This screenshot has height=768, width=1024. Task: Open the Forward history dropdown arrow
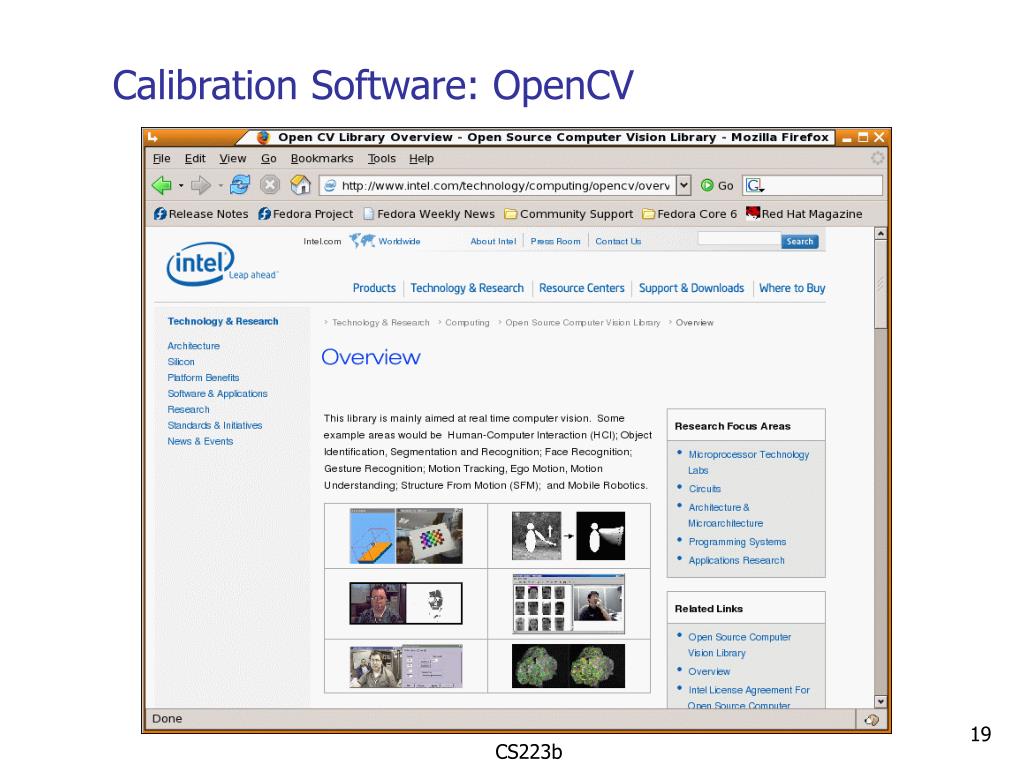220,185
